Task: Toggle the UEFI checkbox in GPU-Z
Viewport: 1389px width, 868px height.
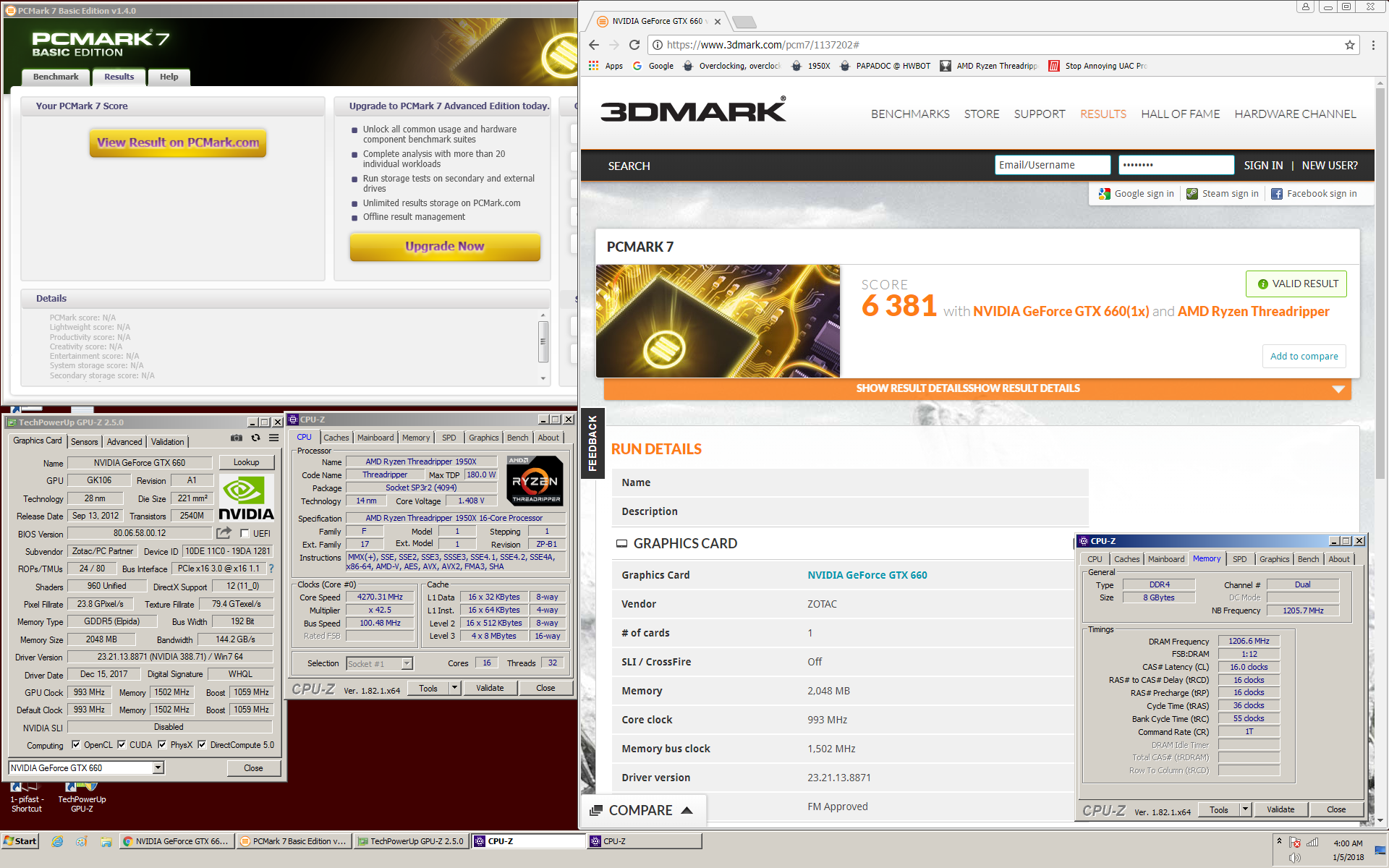Action: (245, 533)
